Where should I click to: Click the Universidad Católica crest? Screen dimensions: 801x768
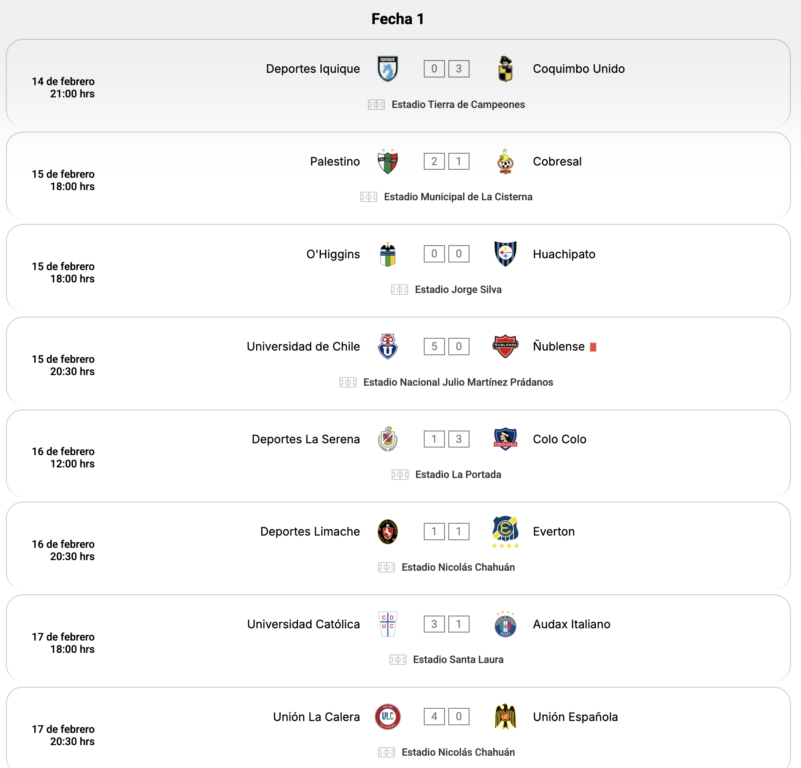(388, 624)
